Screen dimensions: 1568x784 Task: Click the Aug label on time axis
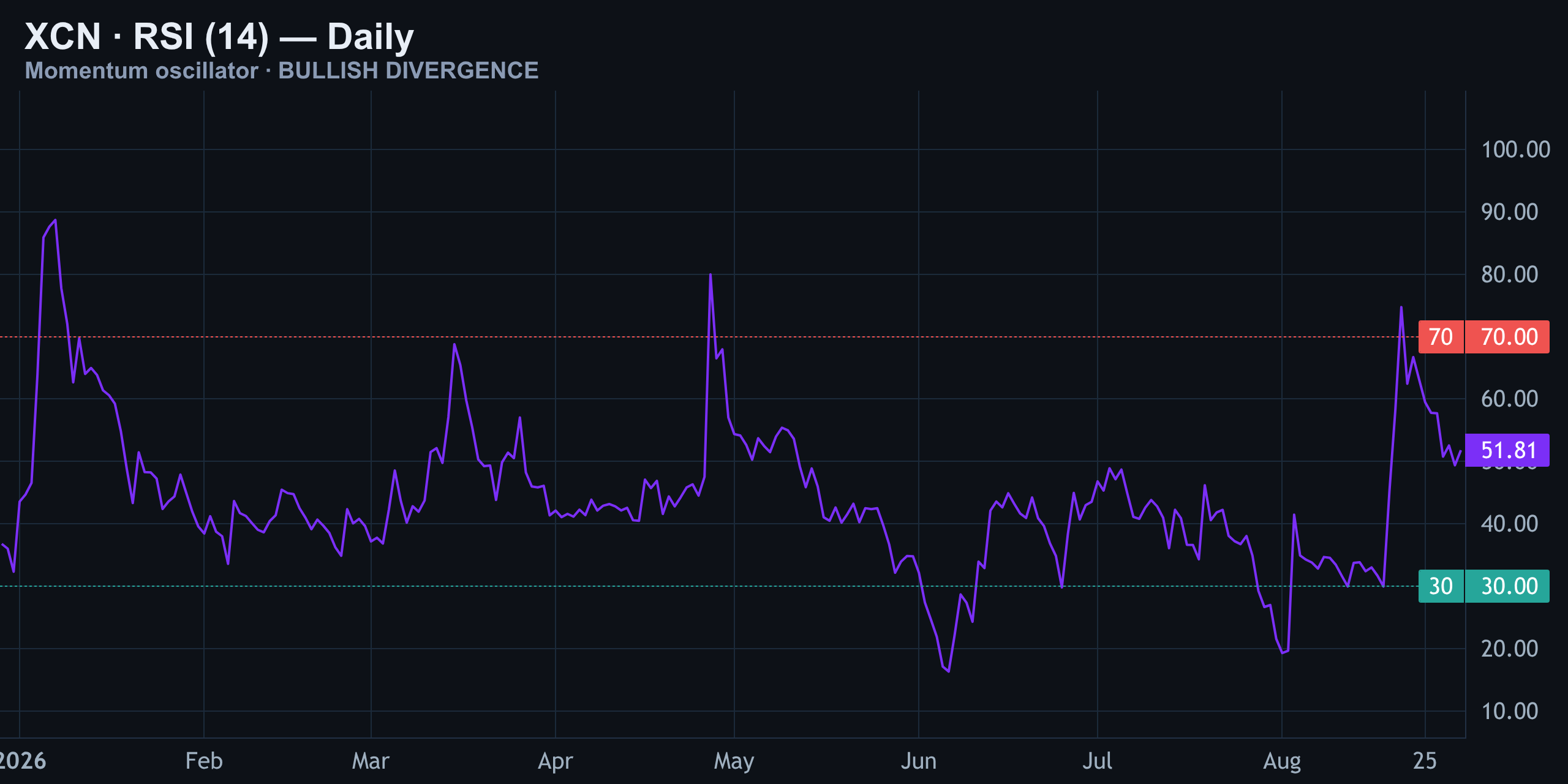(1282, 761)
